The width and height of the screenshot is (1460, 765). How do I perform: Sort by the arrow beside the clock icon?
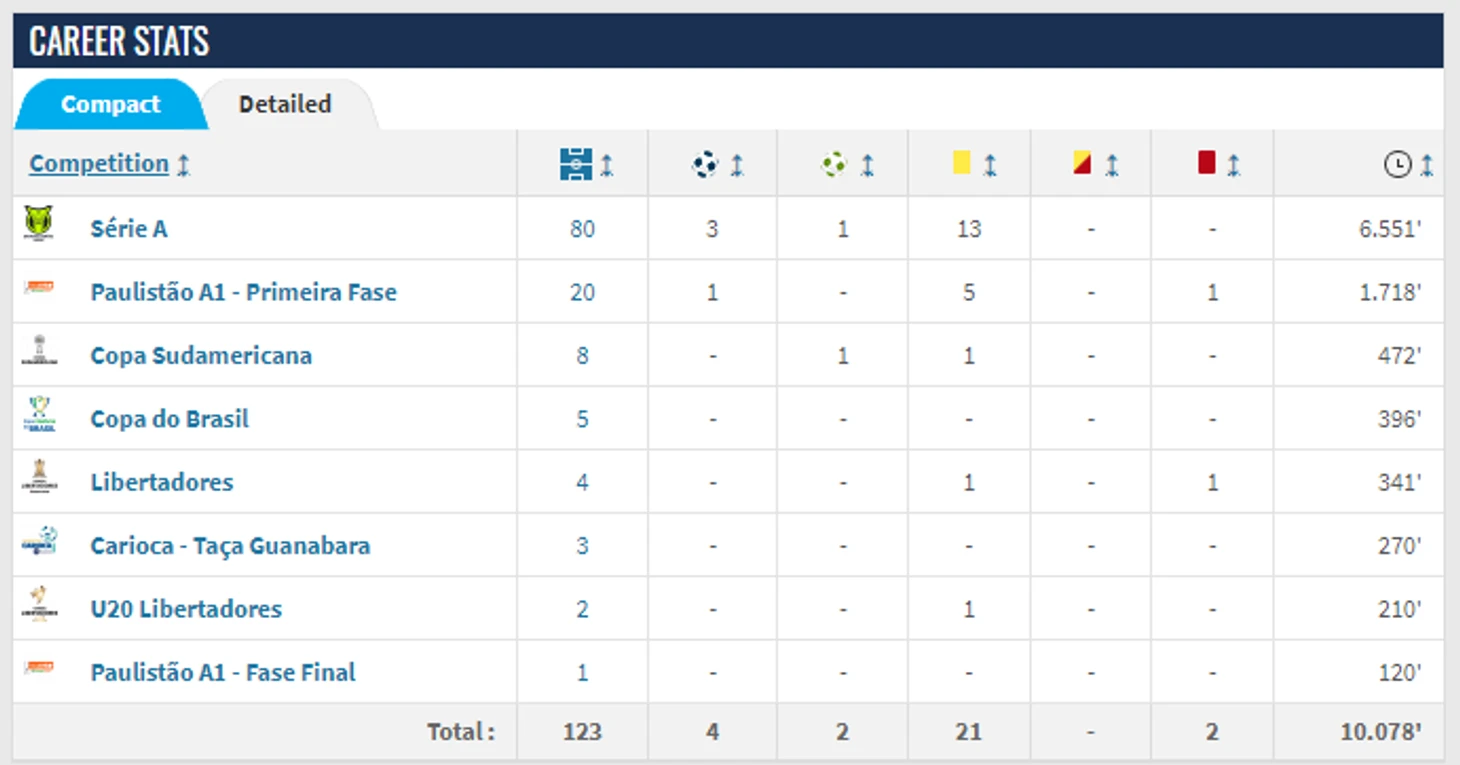(1427, 165)
